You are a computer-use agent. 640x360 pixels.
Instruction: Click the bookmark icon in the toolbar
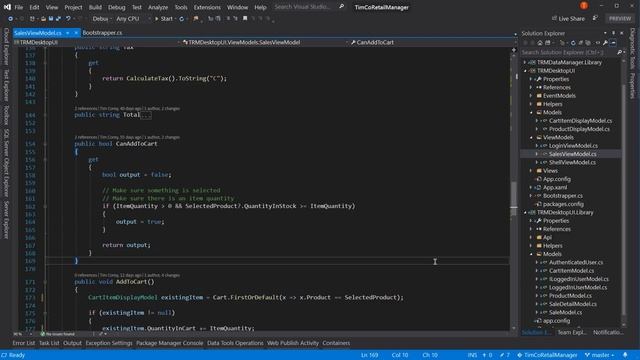pos(245,18)
